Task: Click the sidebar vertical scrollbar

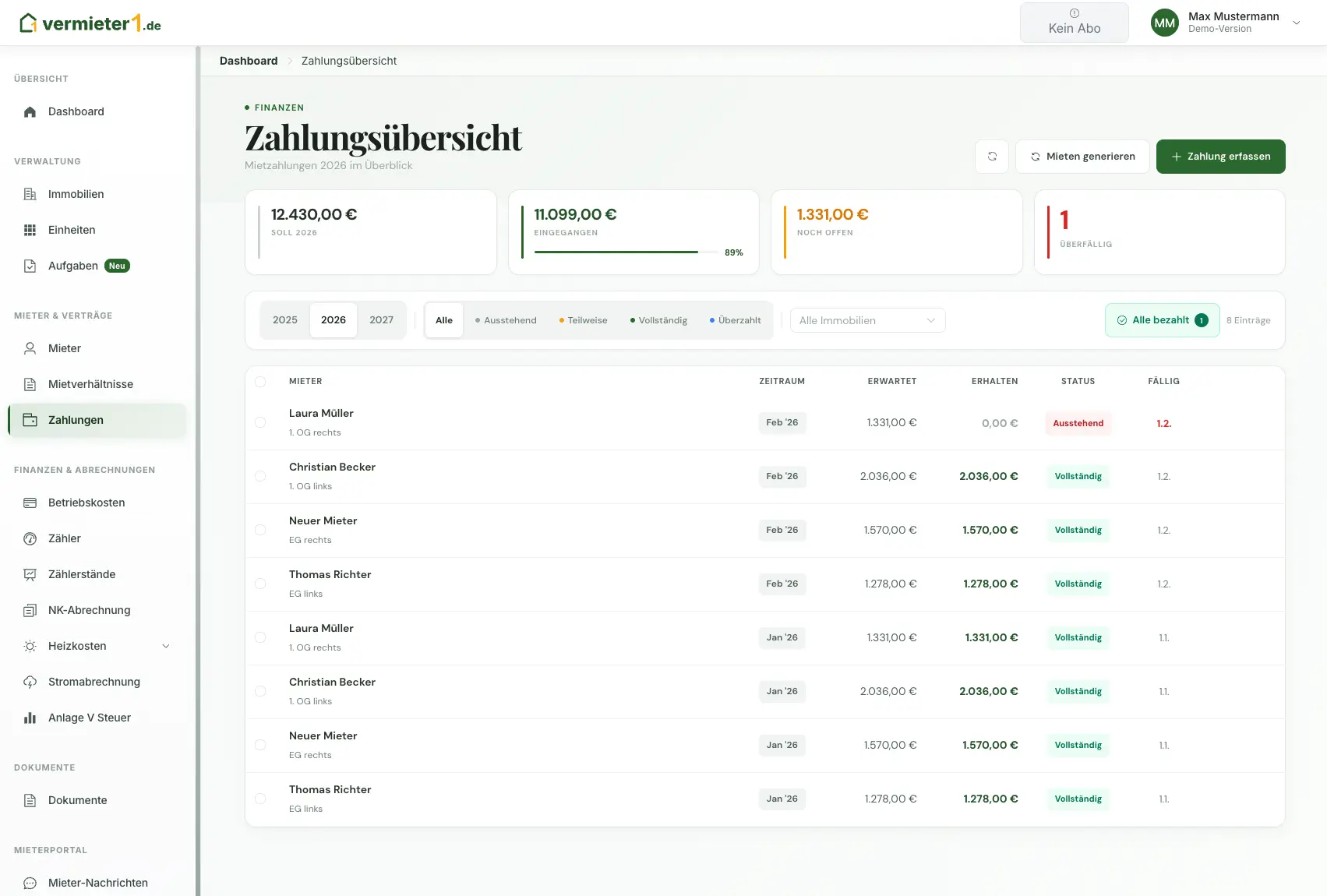Action: 198,471
